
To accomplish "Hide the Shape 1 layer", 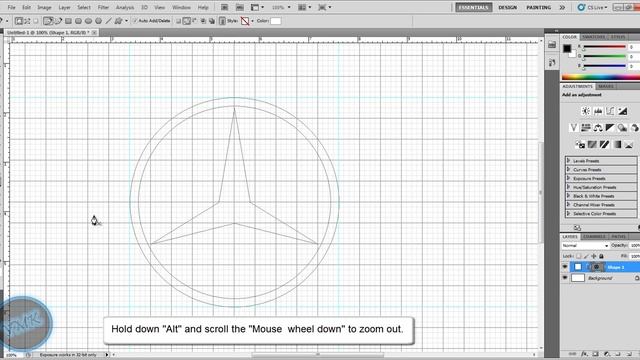I will 565,267.
